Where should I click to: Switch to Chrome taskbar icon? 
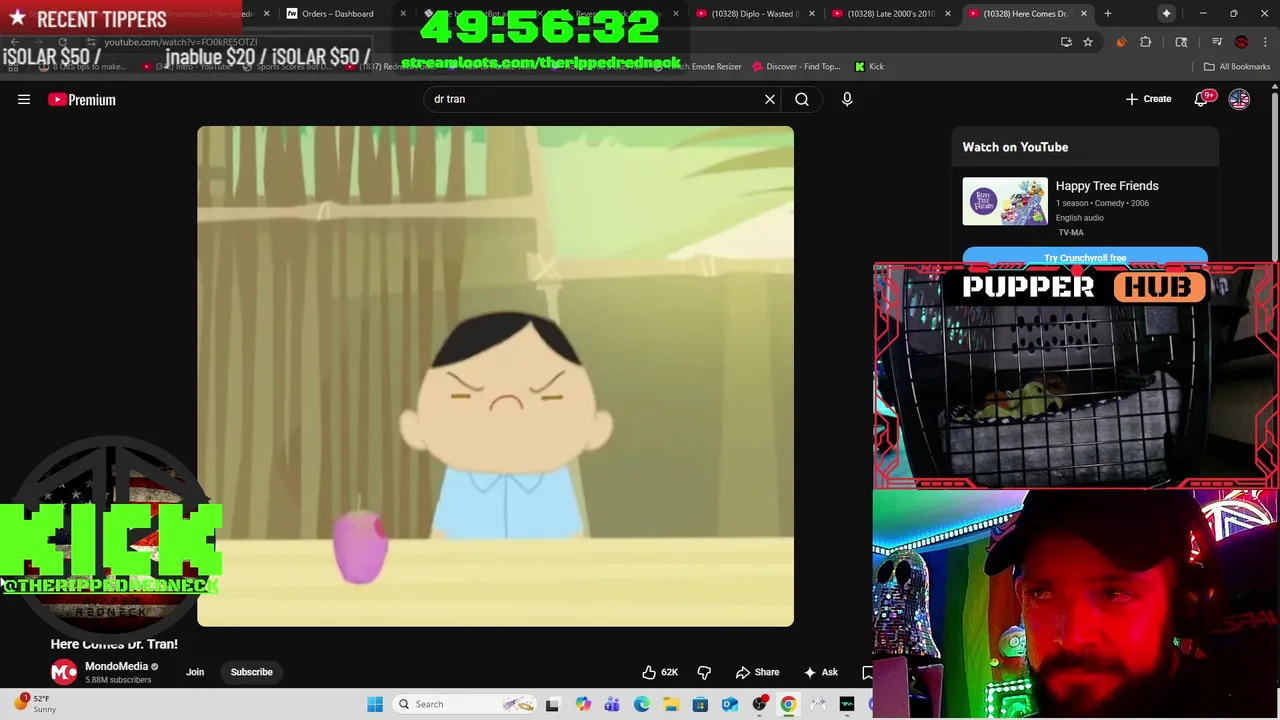pos(788,704)
